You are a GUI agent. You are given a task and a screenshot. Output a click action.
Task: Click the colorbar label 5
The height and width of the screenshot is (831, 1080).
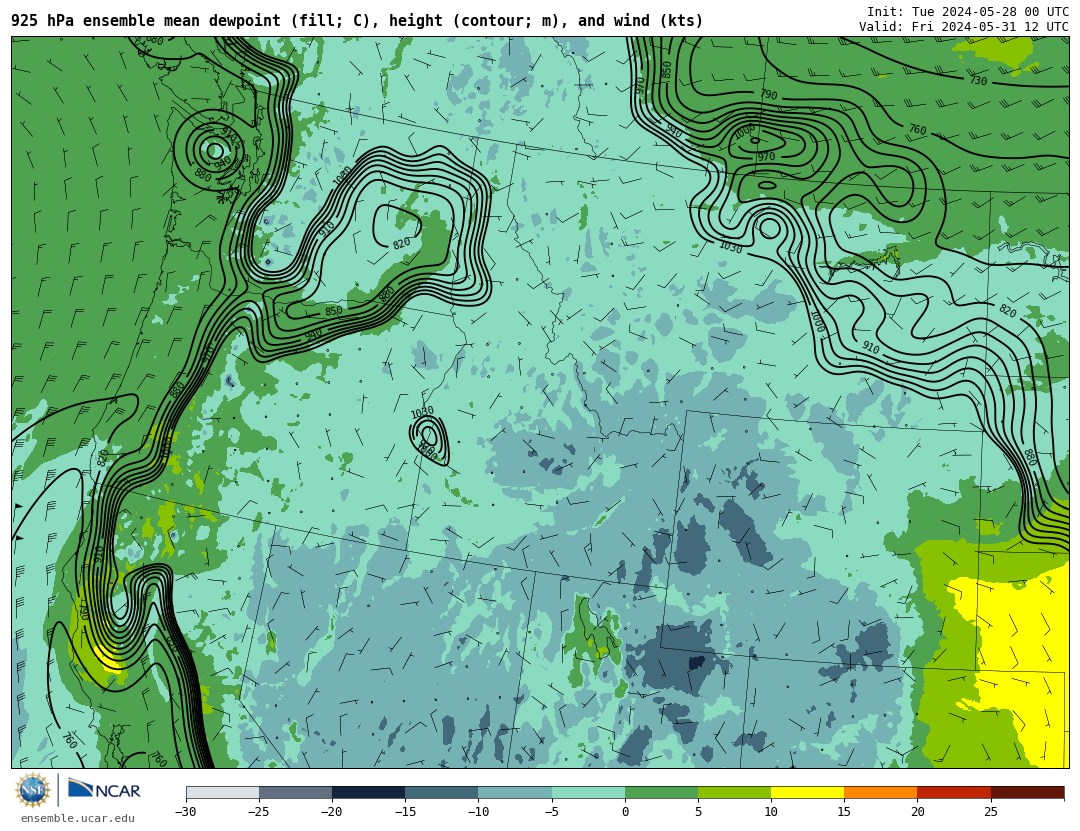[x=698, y=812]
